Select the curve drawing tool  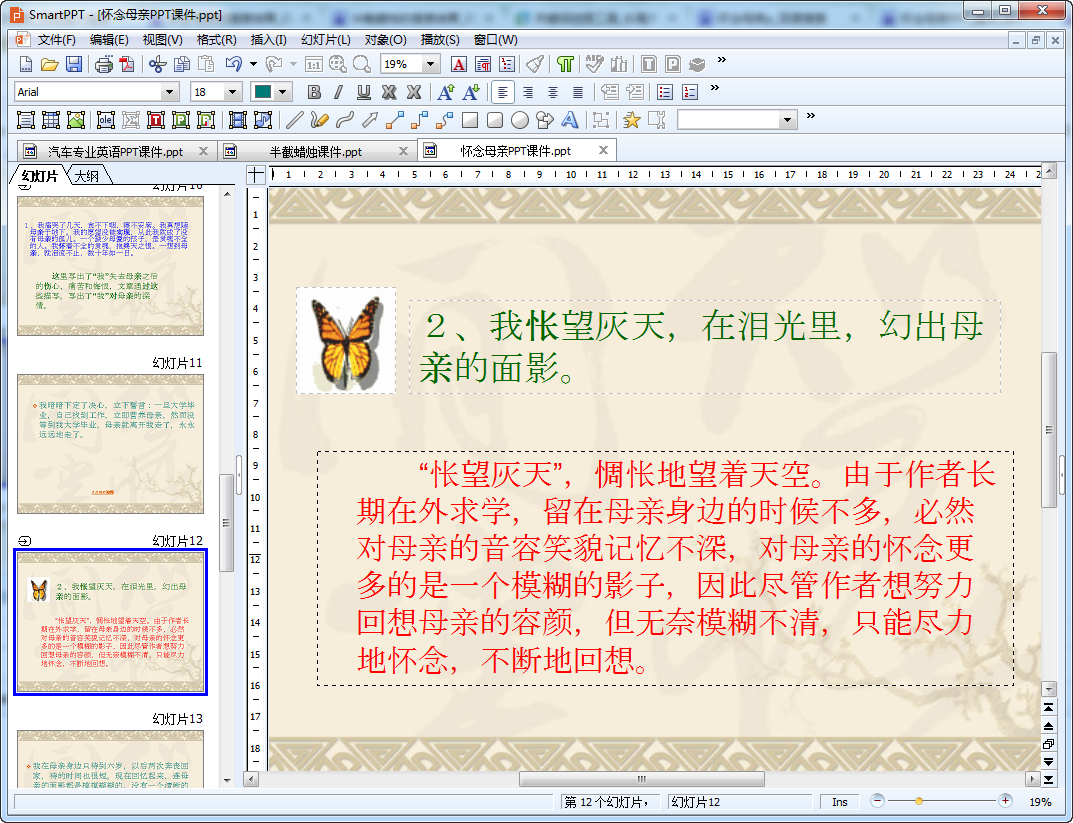tap(345, 120)
